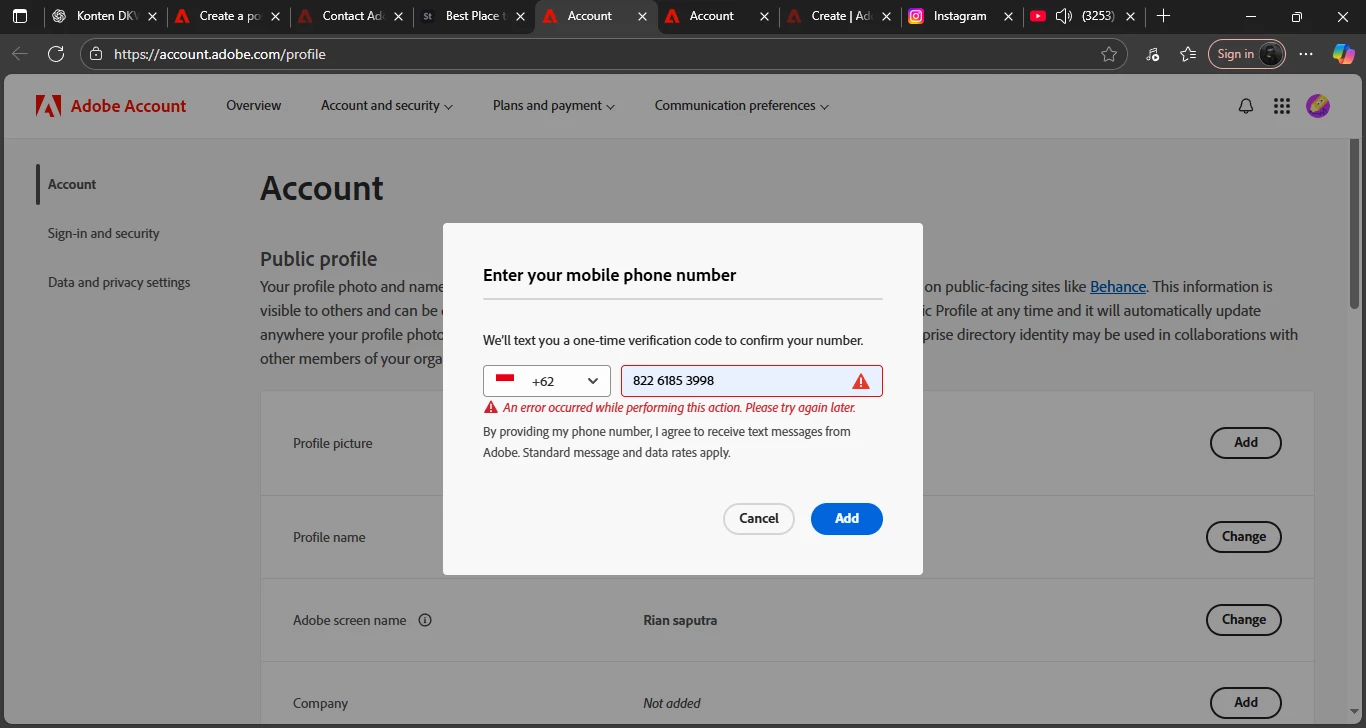1366x728 pixels.
Task: Click the error occurred message text
Action: pos(679,408)
